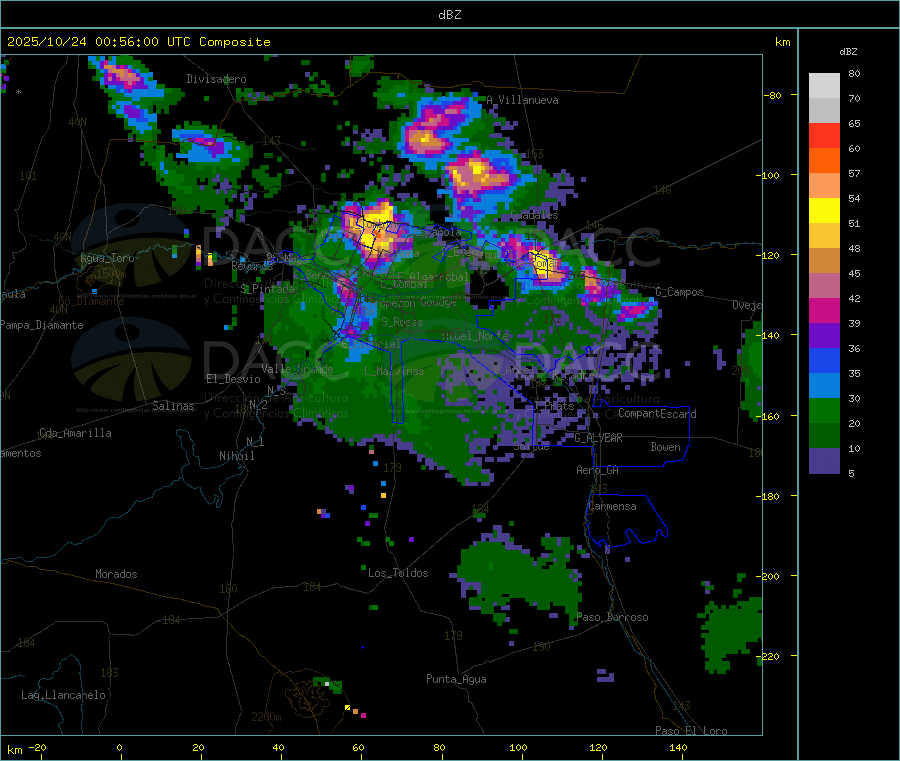
Task: Click the Divisadero map label
Action: point(216,79)
